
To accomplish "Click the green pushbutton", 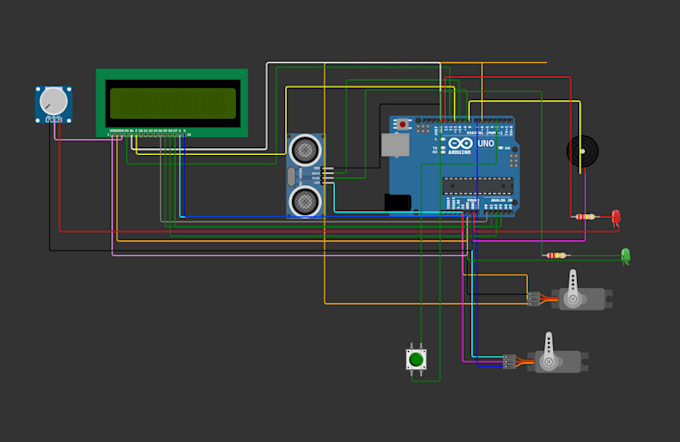I will [416, 359].
